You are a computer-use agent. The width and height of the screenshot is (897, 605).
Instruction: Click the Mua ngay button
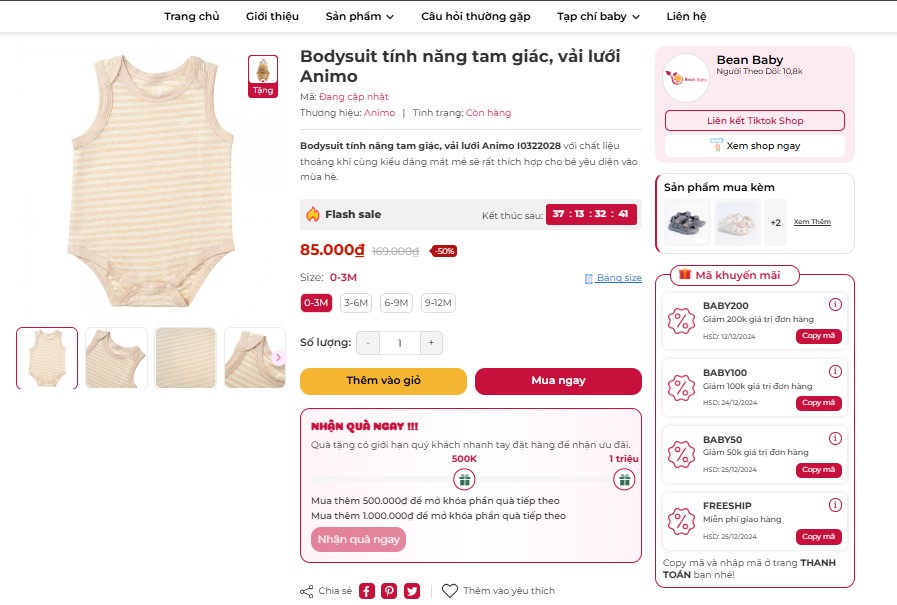tap(558, 381)
